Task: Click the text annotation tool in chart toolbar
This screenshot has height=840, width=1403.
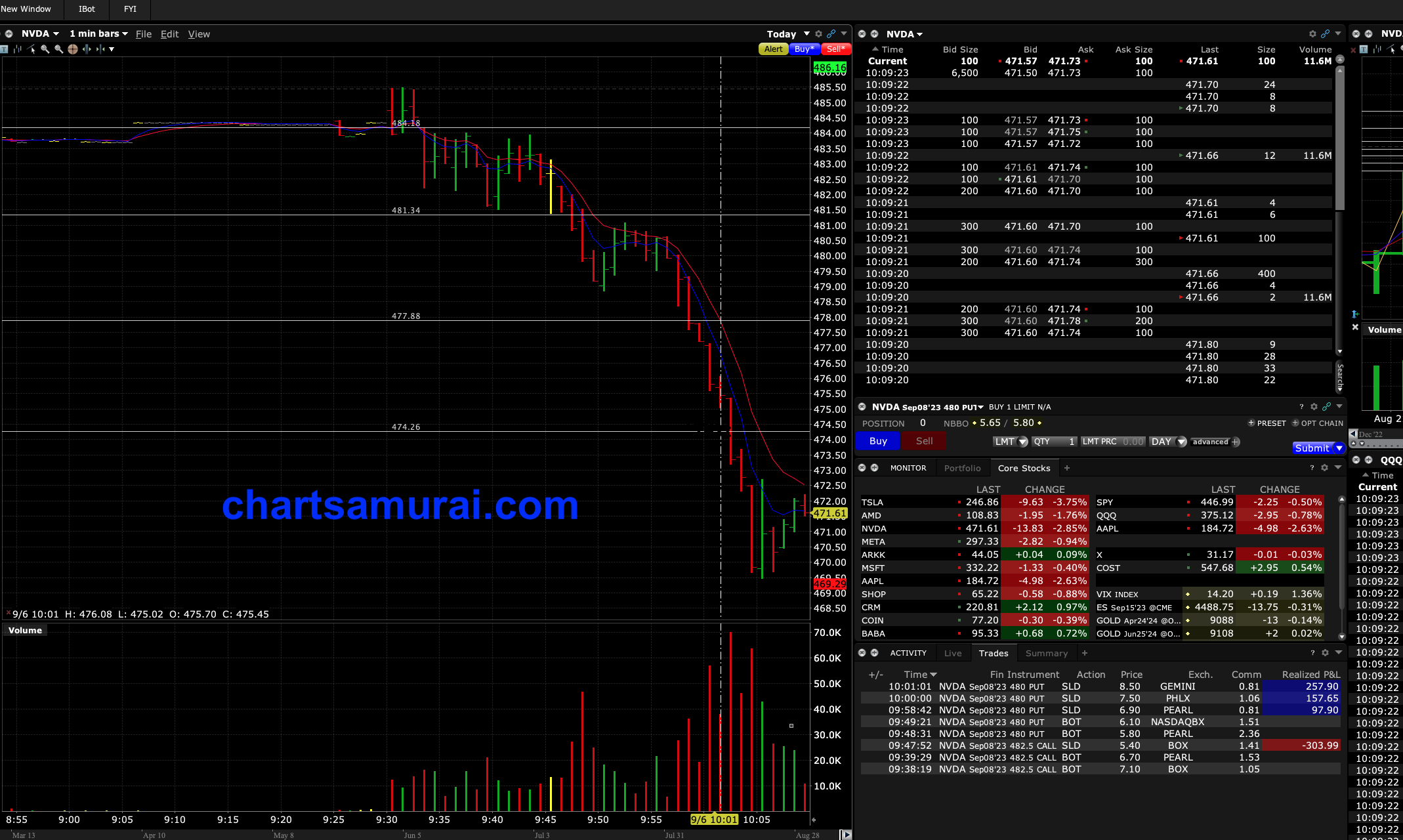Action: tap(5, 49)
